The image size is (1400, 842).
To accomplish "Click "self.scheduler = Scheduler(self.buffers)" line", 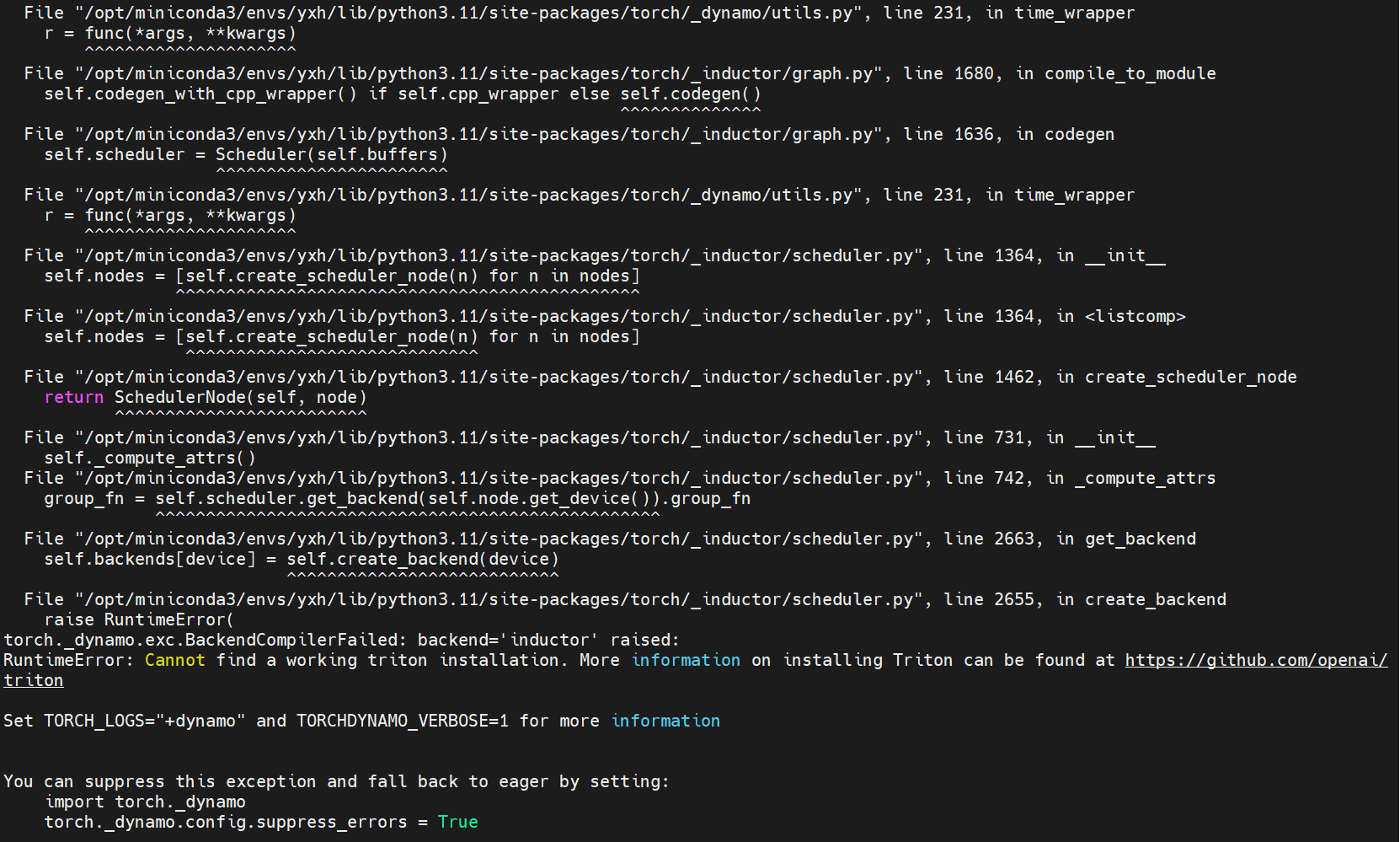I will pos(246,154).
